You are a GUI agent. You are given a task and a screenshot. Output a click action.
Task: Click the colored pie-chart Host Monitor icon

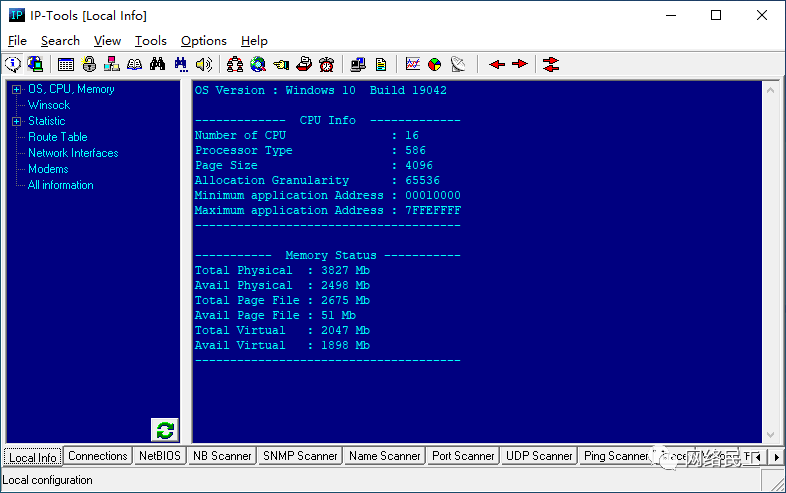pos(435,64)
